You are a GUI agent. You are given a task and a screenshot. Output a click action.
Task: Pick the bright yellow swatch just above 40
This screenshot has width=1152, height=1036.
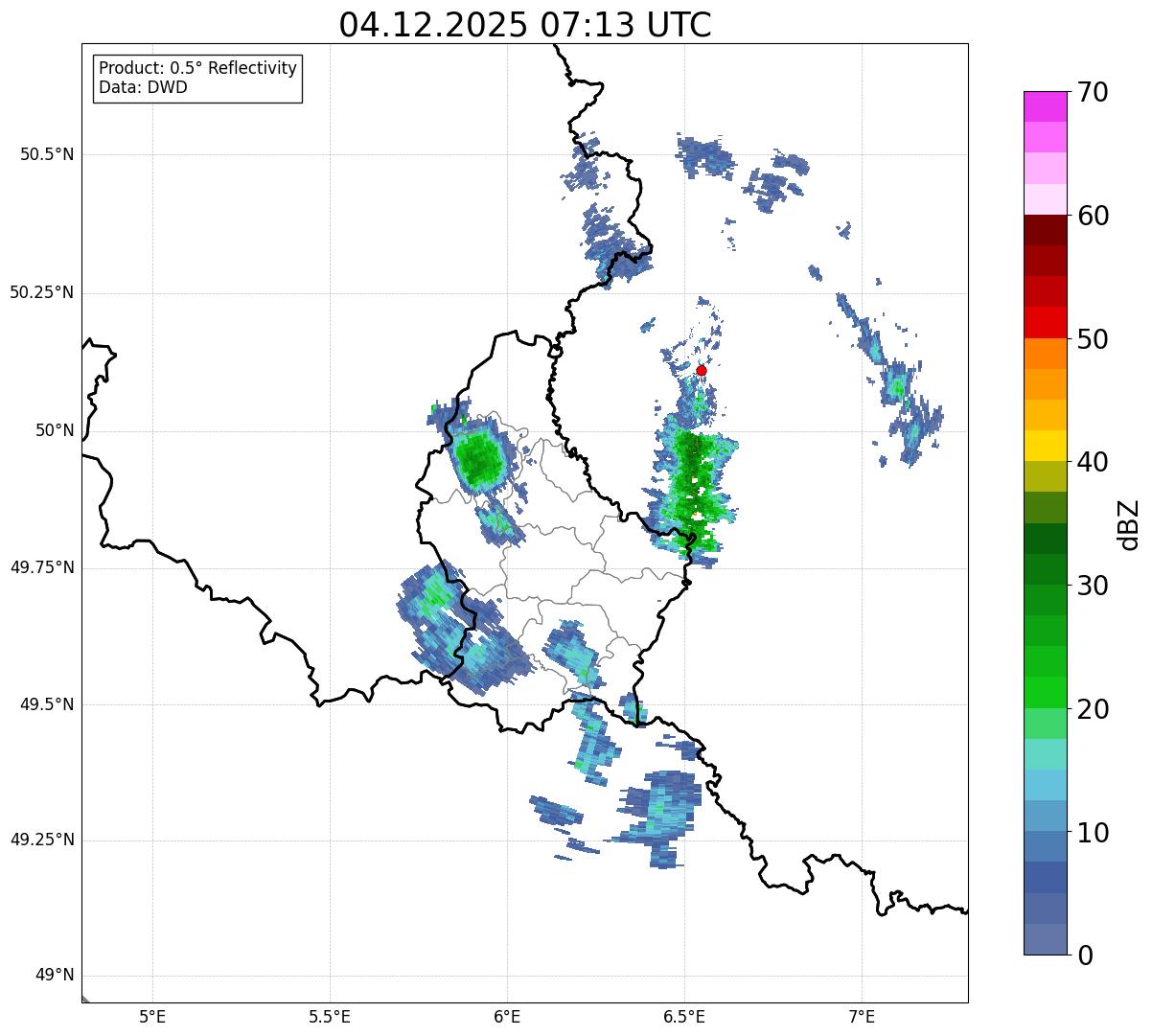pos(1046,446)
